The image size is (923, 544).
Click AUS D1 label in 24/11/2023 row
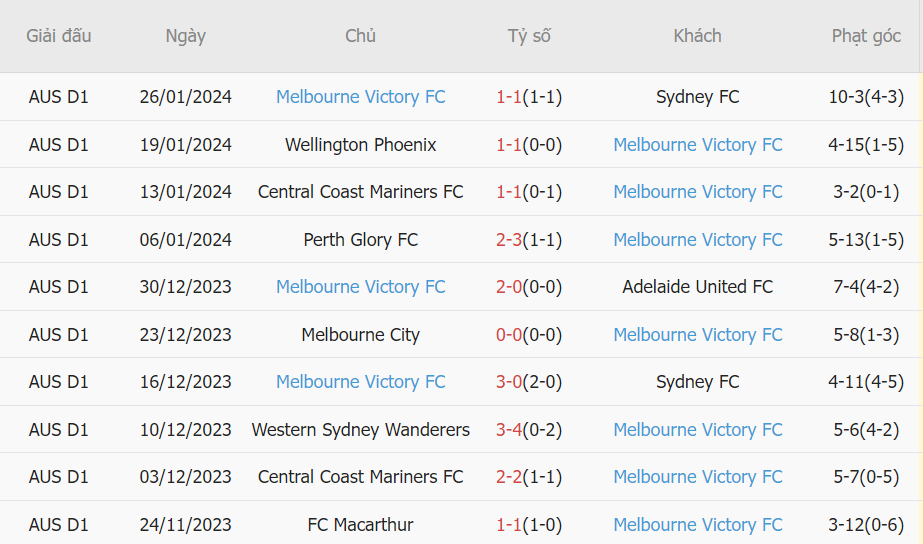click(x=58, y=525)
